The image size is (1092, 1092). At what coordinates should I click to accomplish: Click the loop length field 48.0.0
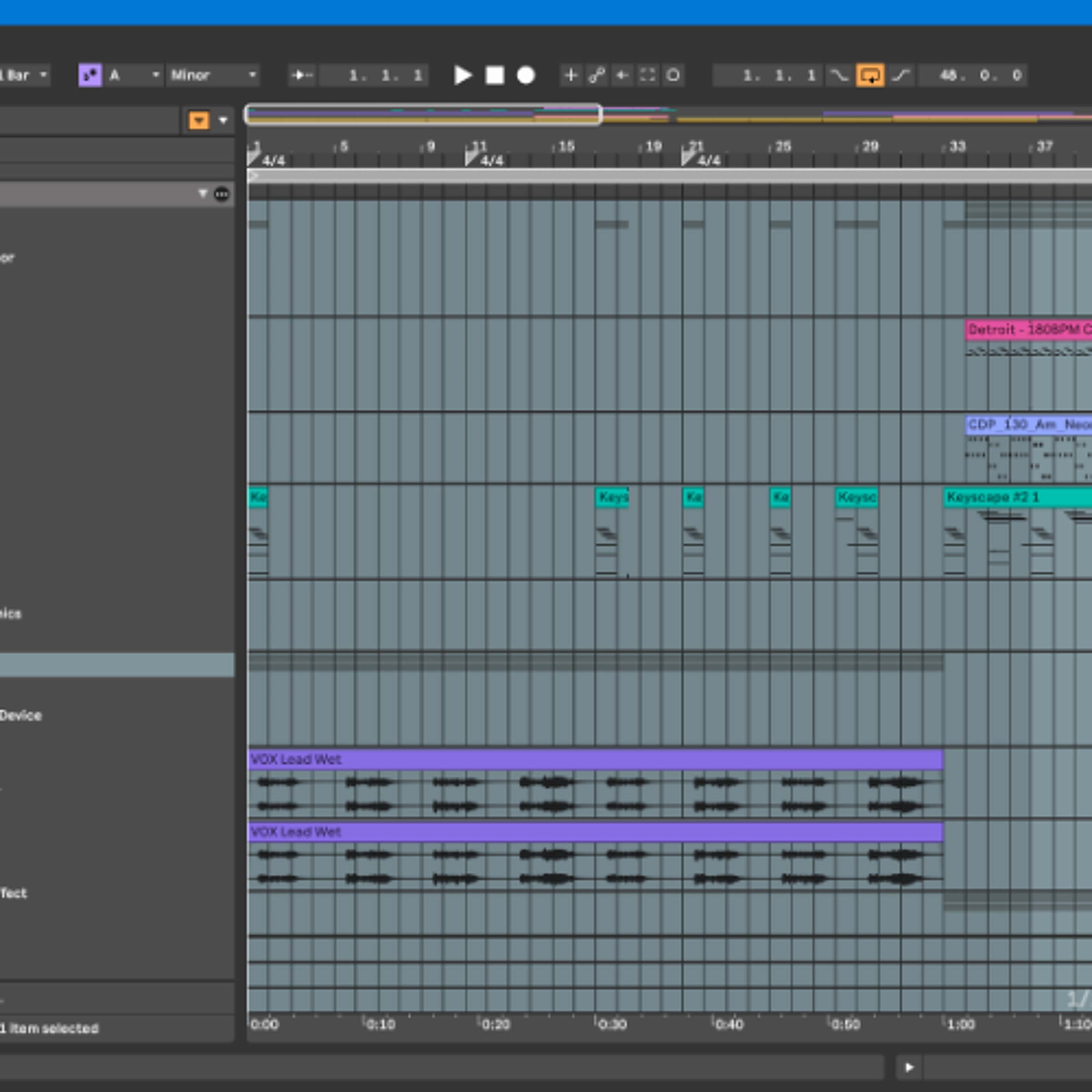coord(972,75)
